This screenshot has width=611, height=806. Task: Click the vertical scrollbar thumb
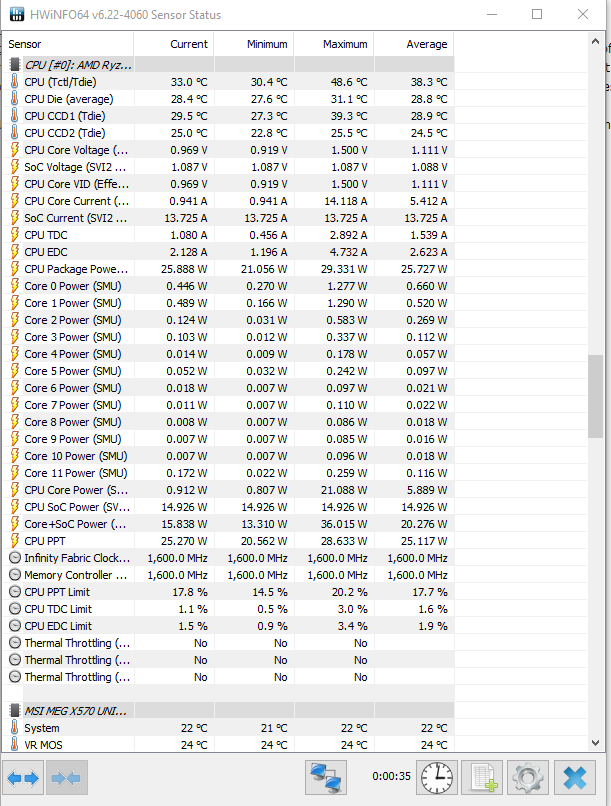point(596,396)
